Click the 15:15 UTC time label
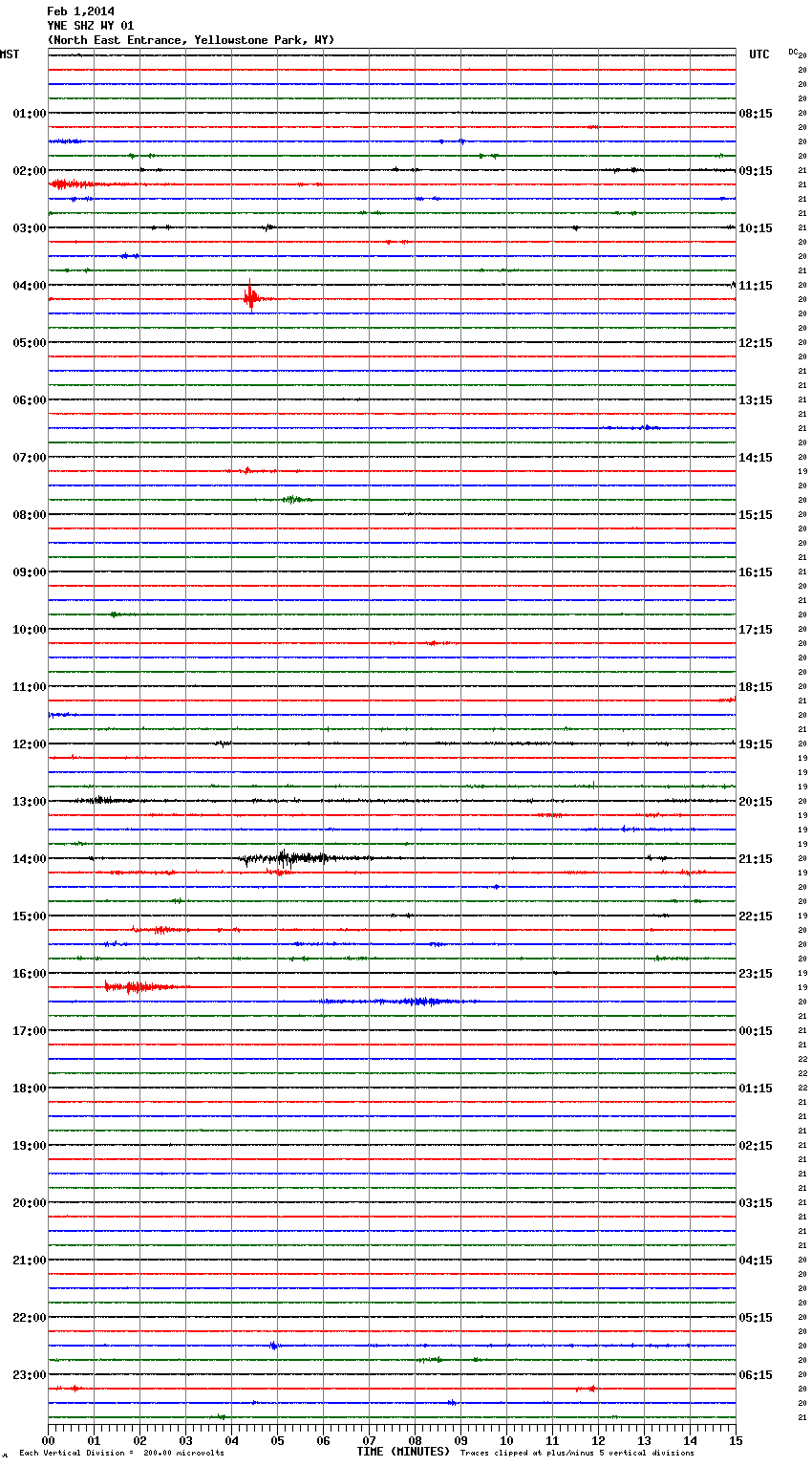This screenshot has height=1466, width=812. point(756,515)
